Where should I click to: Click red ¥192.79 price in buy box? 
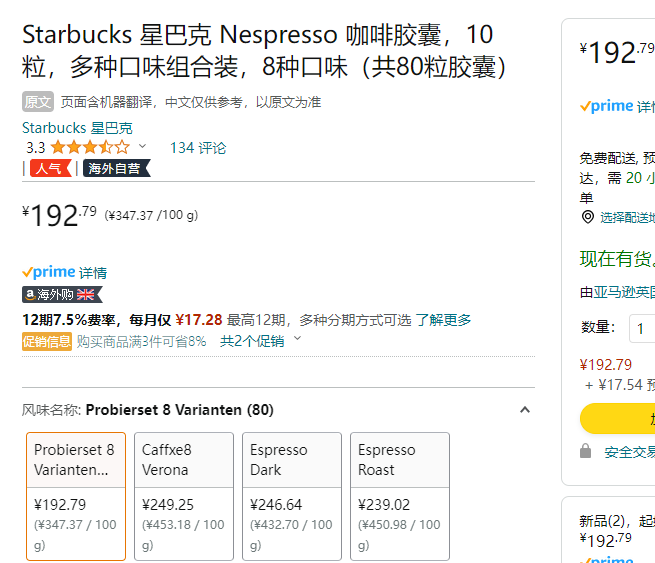click(606, 365)
